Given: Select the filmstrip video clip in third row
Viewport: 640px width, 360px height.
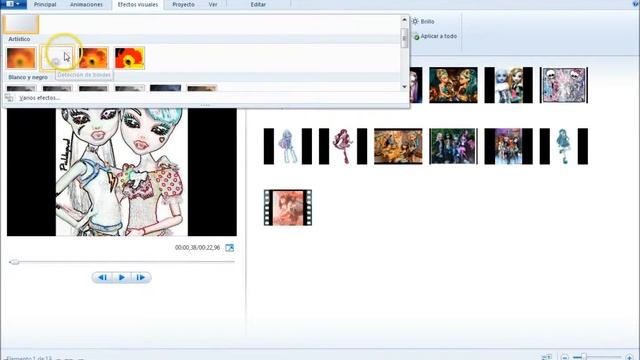Looking at the screenshot, I should pyautogui.click(x=288, y=207).
